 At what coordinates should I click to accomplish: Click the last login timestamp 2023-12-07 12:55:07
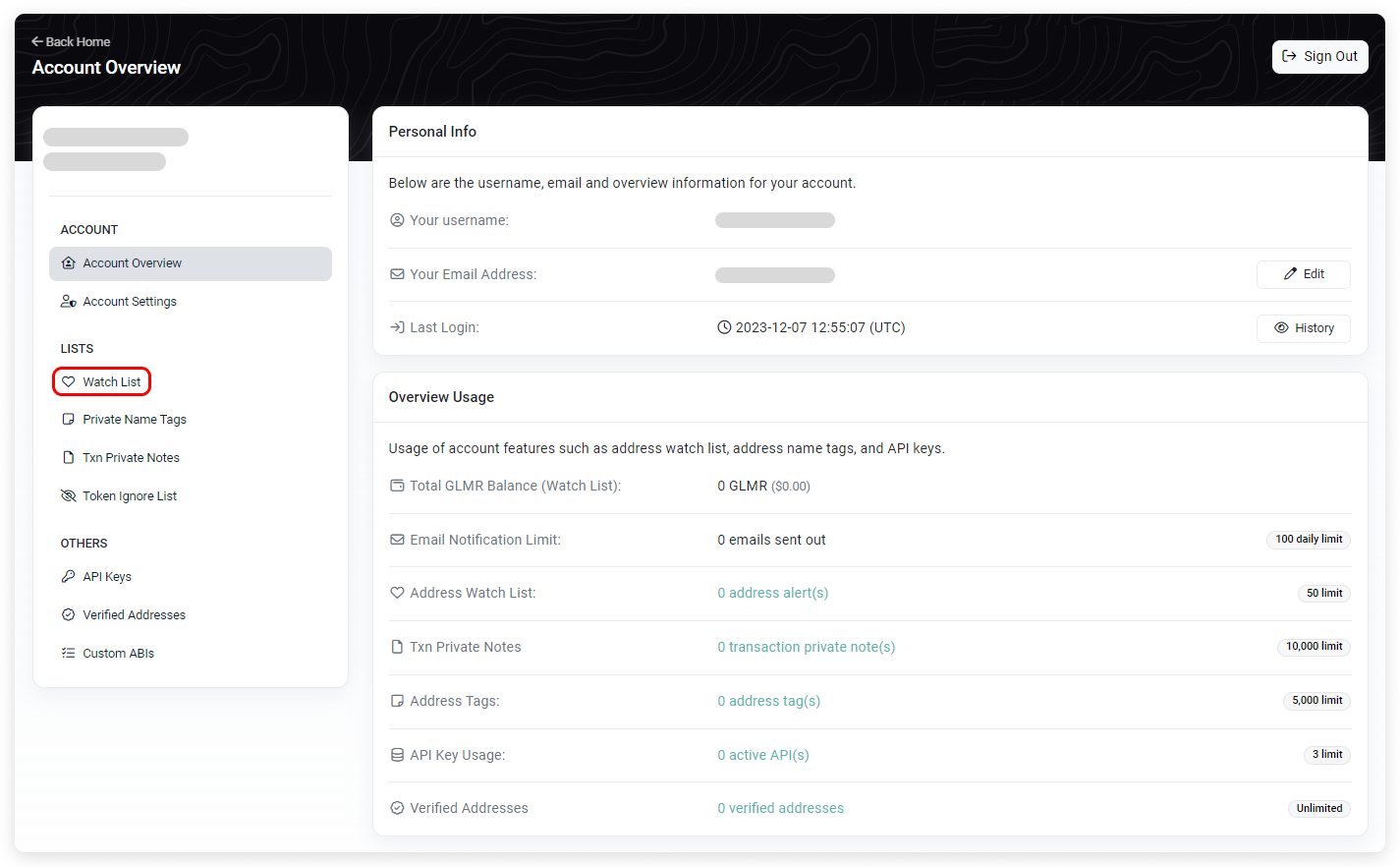820,327
